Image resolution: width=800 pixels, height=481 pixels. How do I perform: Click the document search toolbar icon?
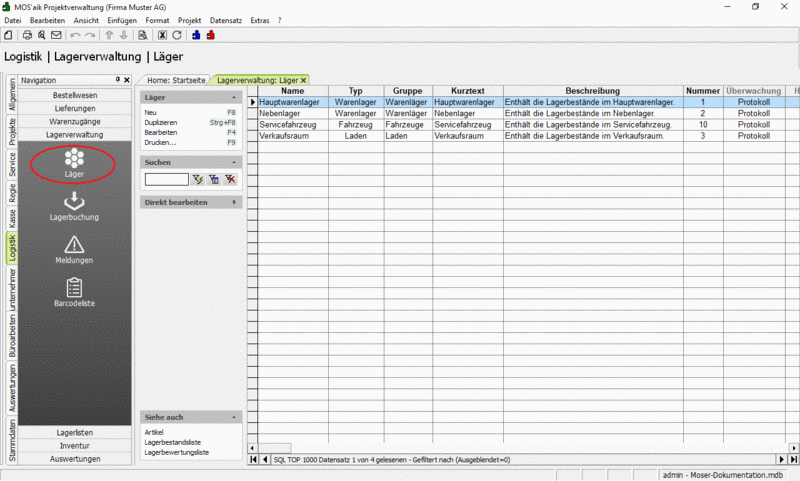(x=143, y=35)
